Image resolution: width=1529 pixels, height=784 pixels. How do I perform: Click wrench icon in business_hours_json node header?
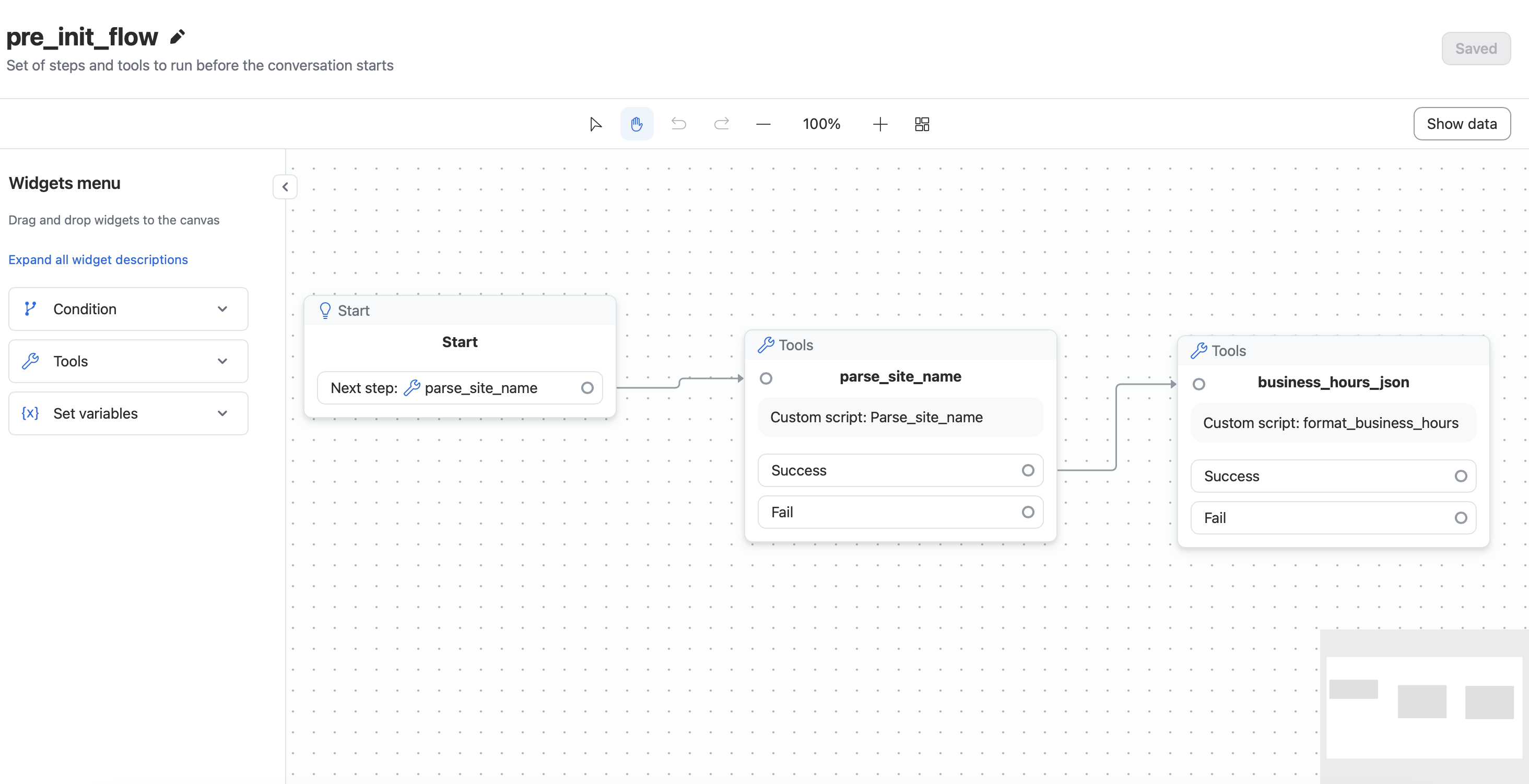tap(1199, 351)
